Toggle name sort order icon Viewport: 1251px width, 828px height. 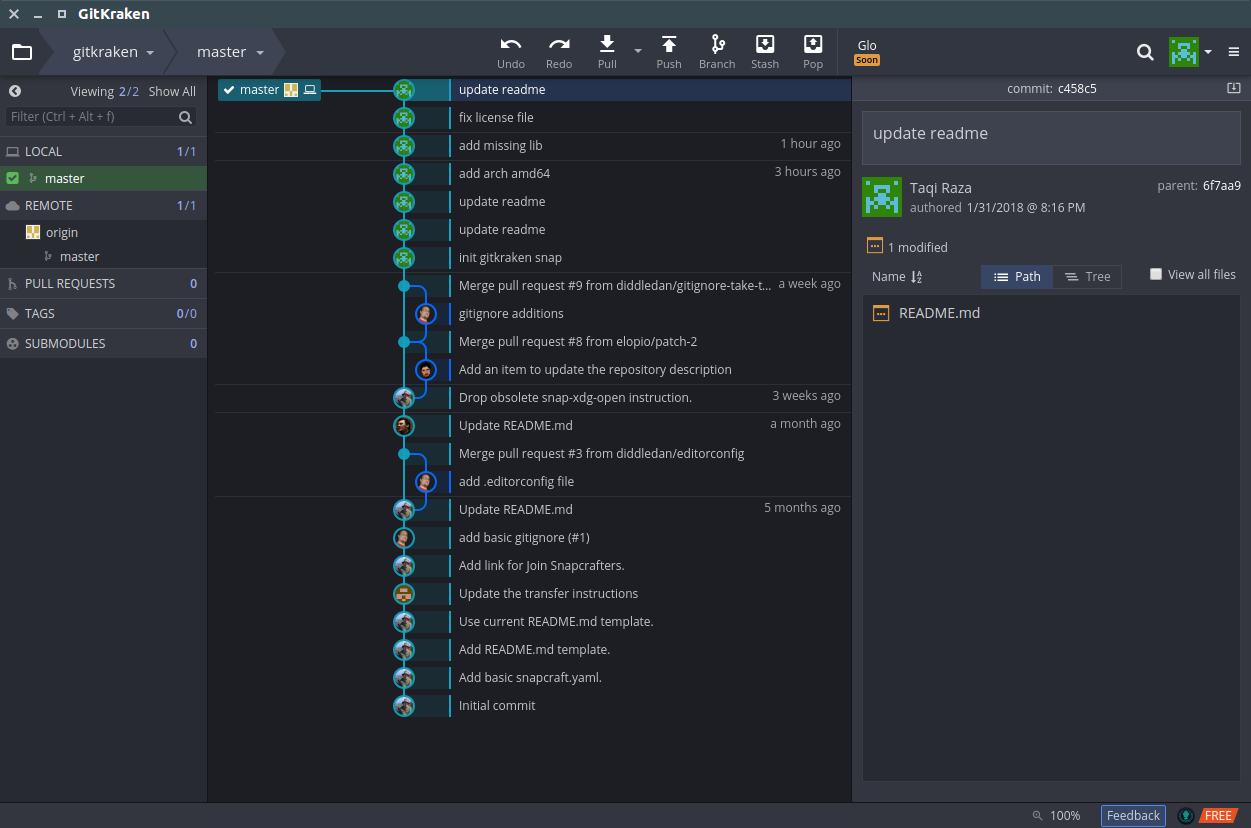[917, 277]
